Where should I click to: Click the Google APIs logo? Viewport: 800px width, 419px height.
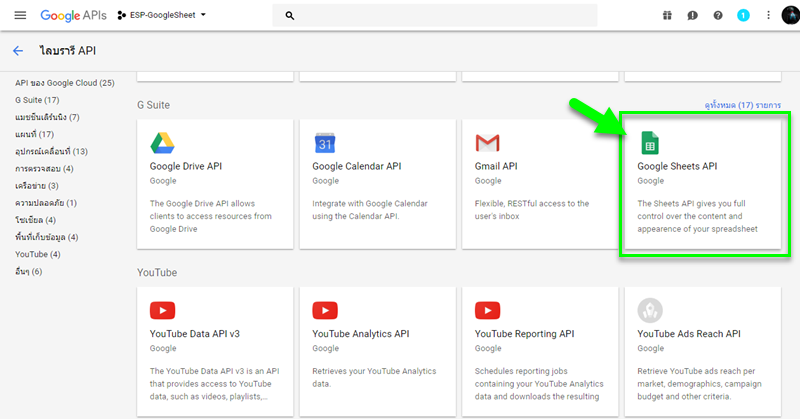pos(73,15)
